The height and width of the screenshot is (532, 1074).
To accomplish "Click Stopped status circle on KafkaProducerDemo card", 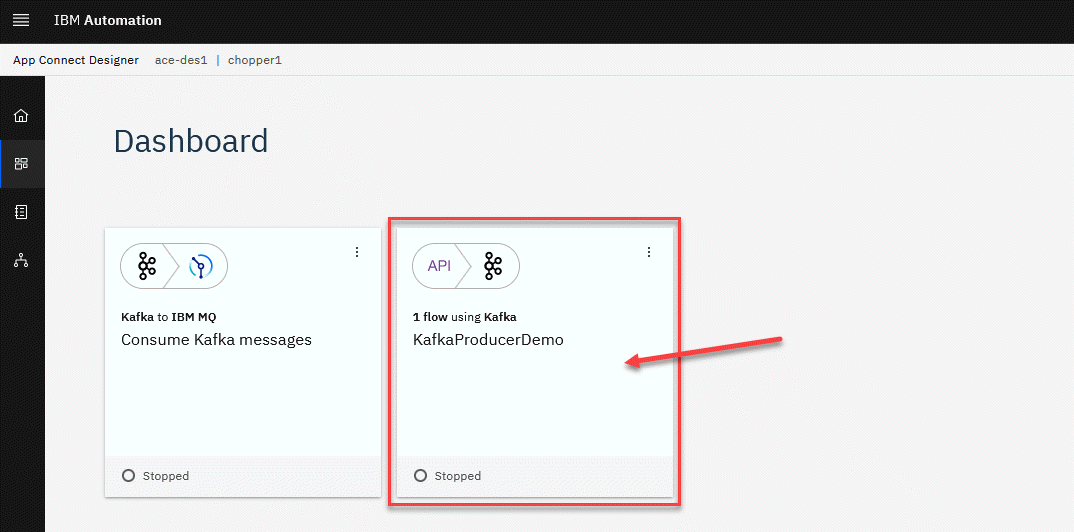I will 420,476.
